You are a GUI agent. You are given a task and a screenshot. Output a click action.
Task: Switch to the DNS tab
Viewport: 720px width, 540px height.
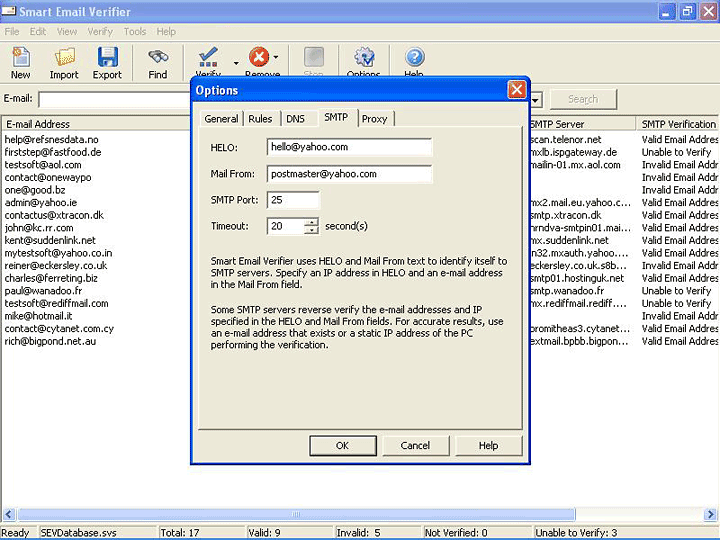tap(295, 119)
